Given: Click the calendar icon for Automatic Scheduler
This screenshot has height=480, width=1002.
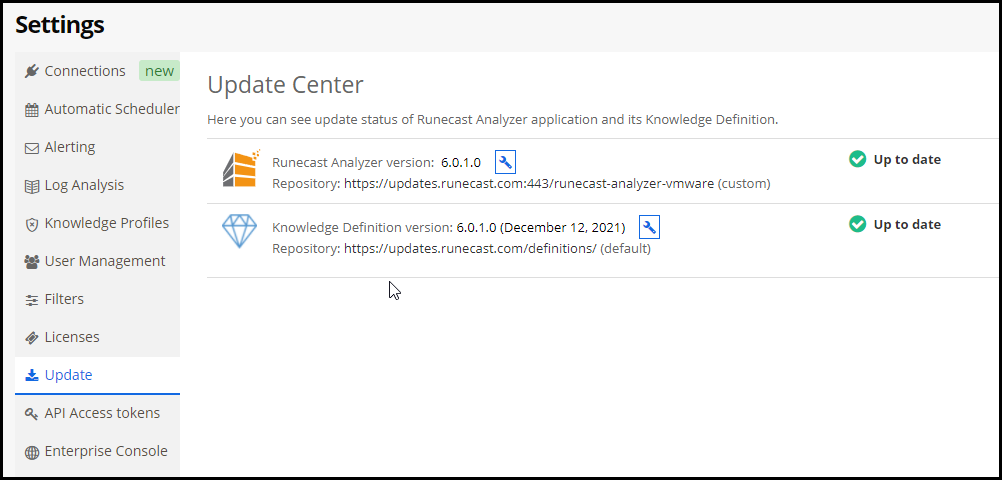Looking at the screenshot, I should pos(31,110).
